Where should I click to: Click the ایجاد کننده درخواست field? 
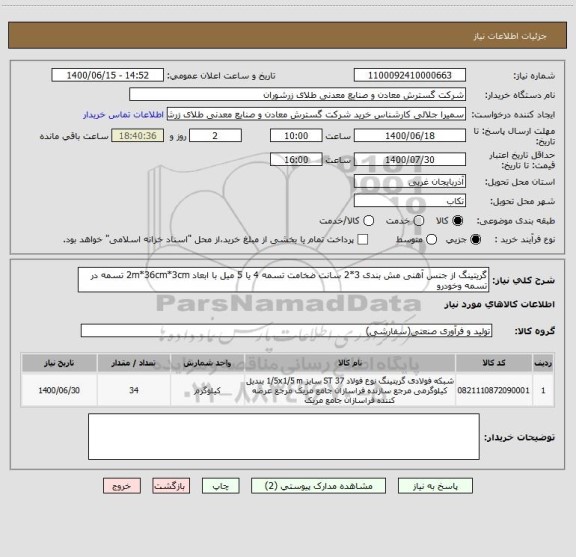point(316,114)
